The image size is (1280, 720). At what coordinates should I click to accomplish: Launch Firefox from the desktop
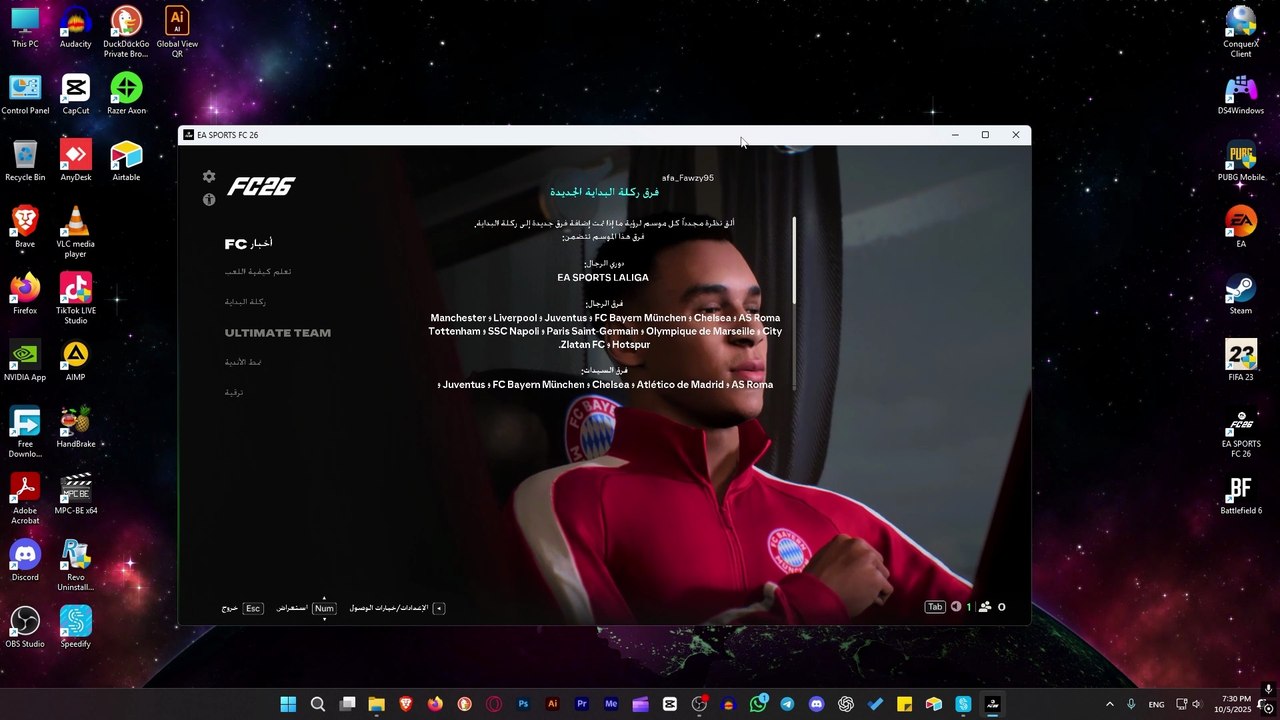pos(25,295)
